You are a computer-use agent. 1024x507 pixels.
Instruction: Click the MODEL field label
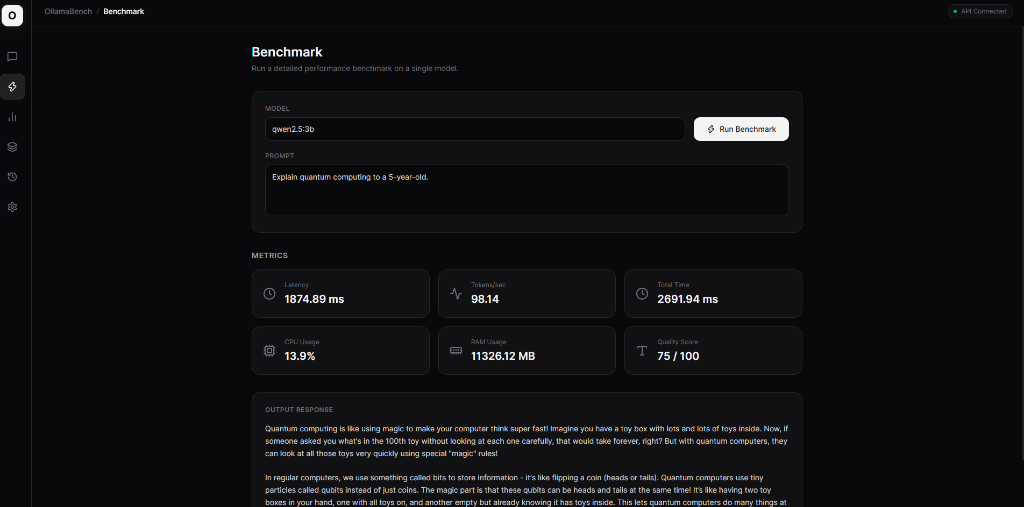coord(277,108)
